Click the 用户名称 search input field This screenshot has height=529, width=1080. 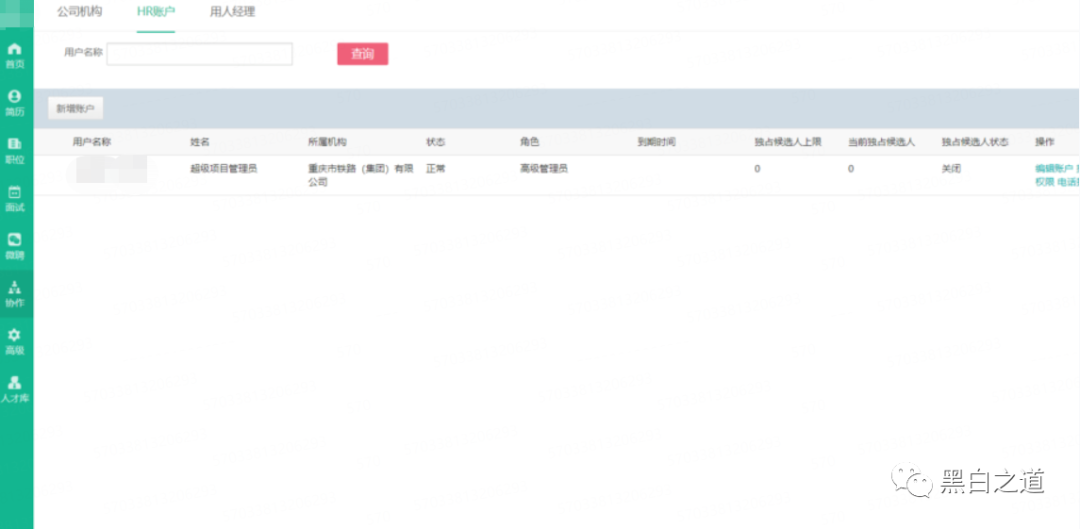click(200, 54)
